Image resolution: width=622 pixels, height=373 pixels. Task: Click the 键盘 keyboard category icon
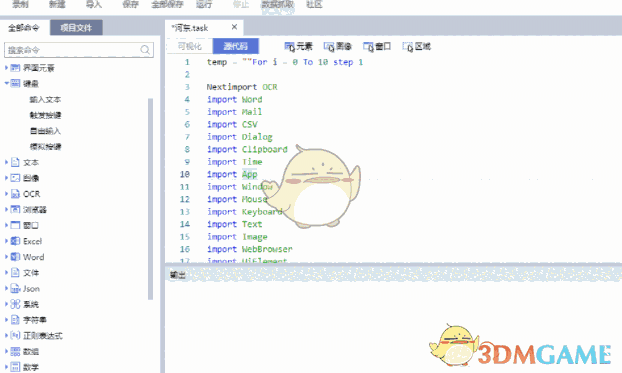tap(15, 83)
